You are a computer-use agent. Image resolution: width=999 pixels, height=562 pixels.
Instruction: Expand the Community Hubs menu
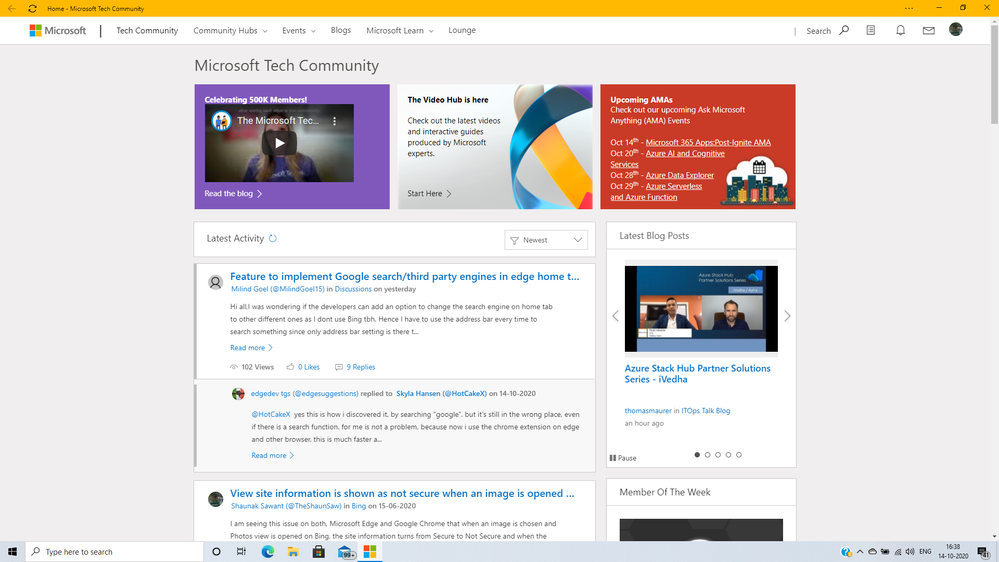pos(230,31)
